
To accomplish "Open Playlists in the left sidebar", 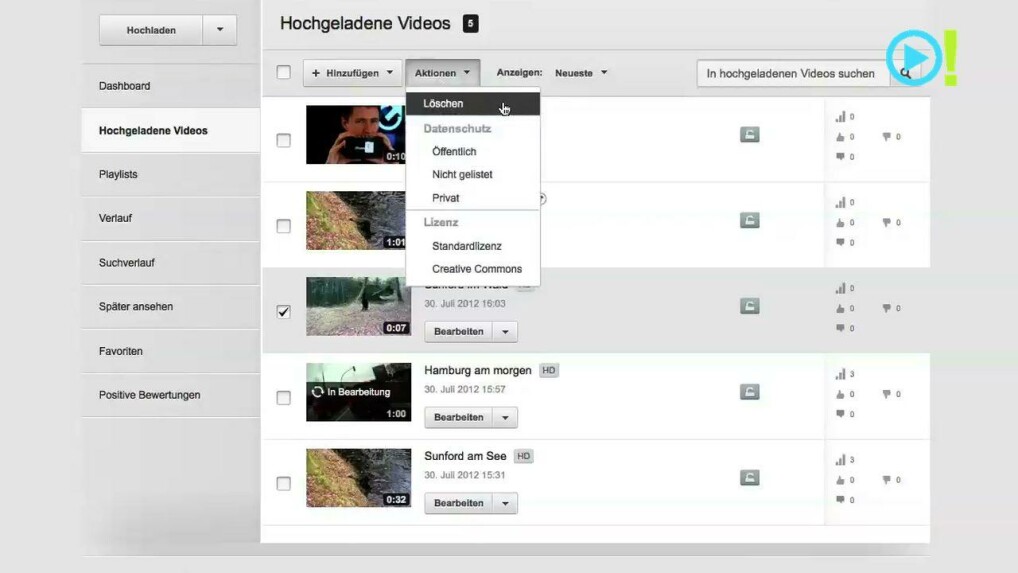I will [x=118, y=174].
